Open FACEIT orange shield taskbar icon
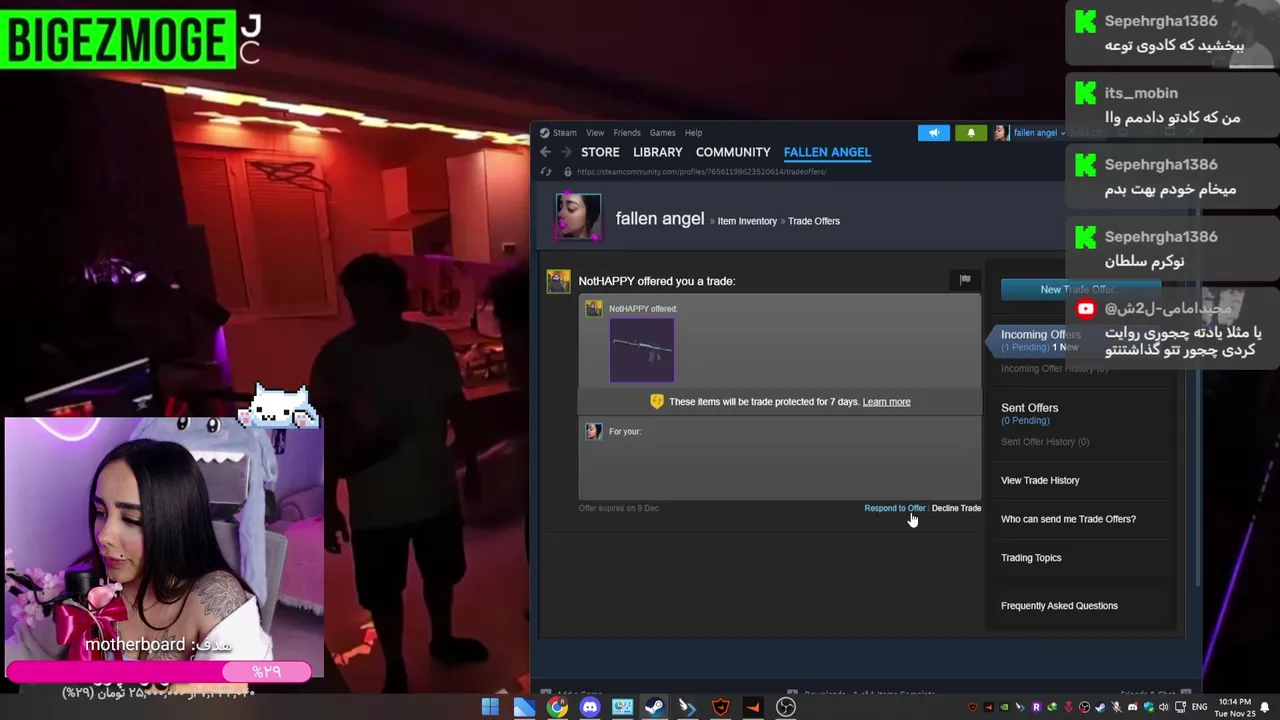1280x720 pixels. tap(720, 707)
